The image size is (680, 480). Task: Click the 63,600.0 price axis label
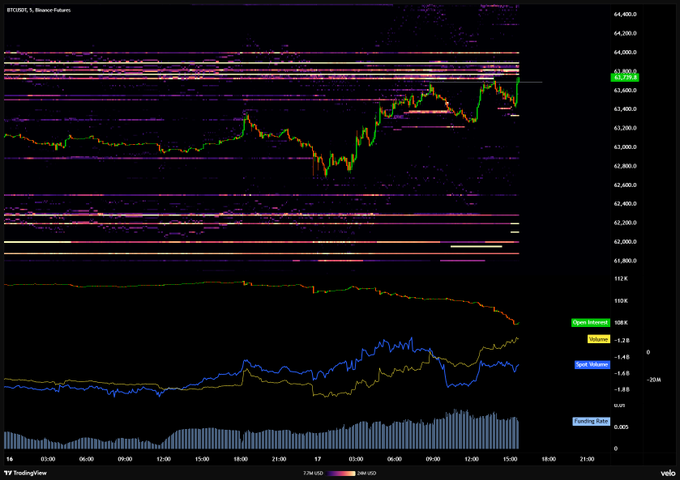(x=625, y=90)
